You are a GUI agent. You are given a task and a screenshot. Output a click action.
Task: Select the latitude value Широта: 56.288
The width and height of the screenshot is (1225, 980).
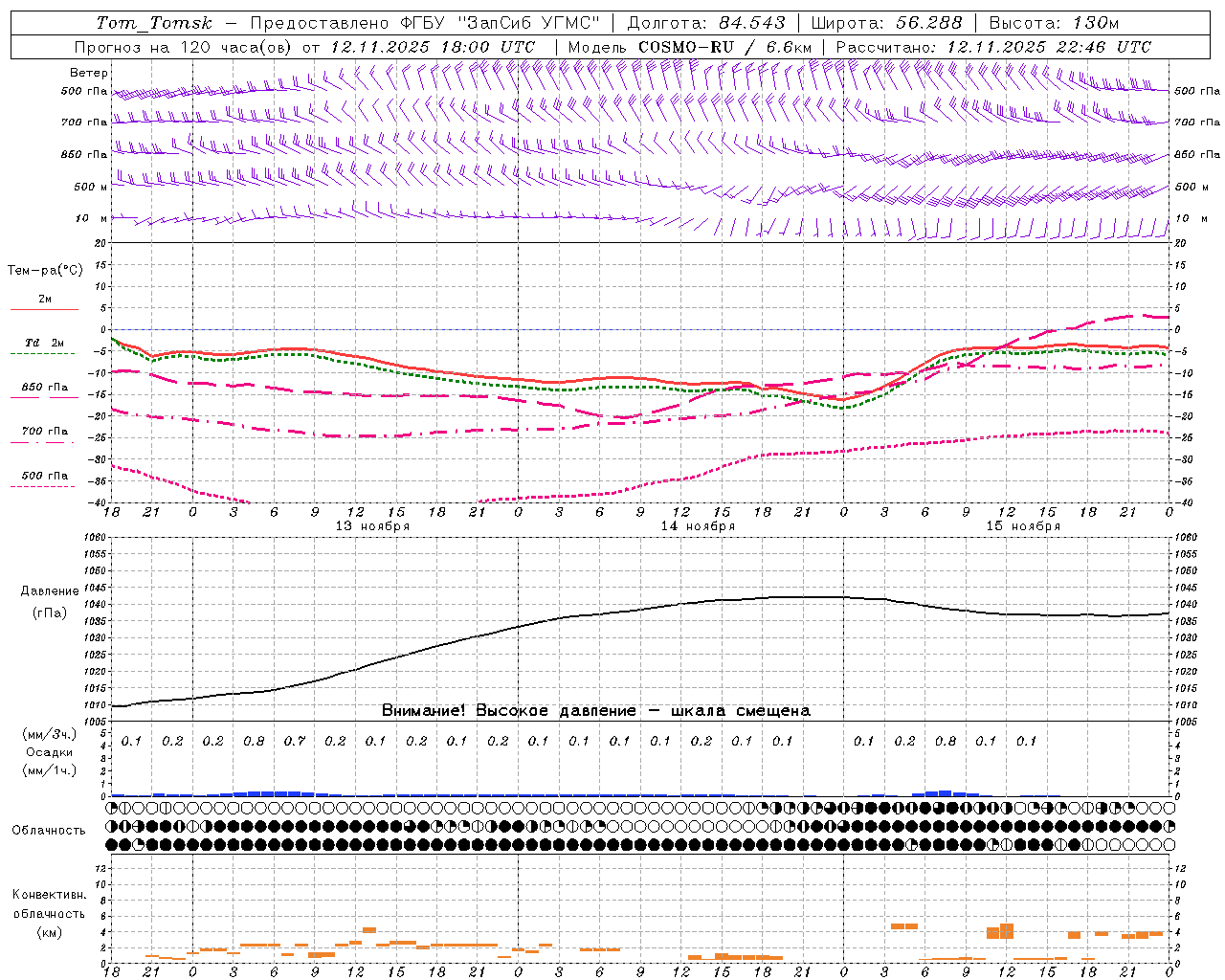pos(887,23)
